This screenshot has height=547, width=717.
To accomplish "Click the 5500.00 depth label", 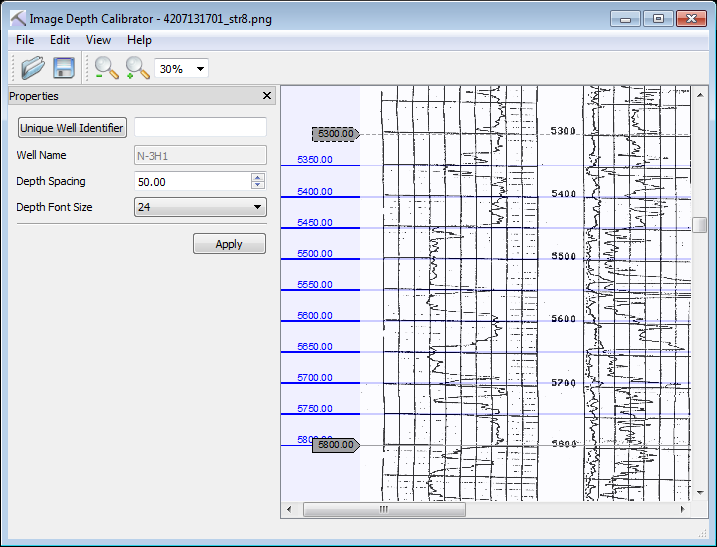I will click(315, 254).
